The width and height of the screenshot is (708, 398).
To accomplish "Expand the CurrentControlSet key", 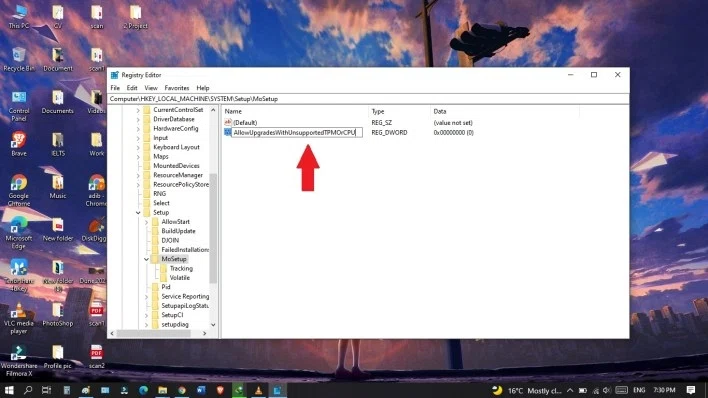I will 138,110.
